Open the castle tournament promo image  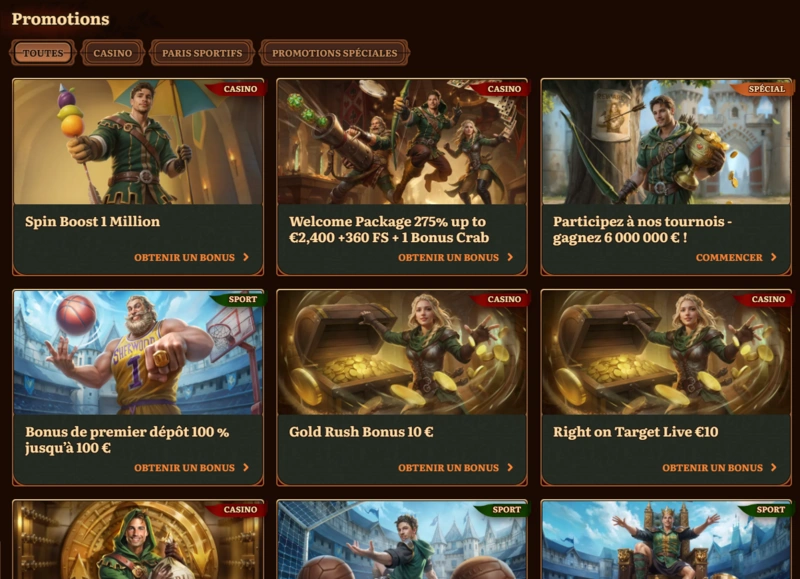[666, 142]
